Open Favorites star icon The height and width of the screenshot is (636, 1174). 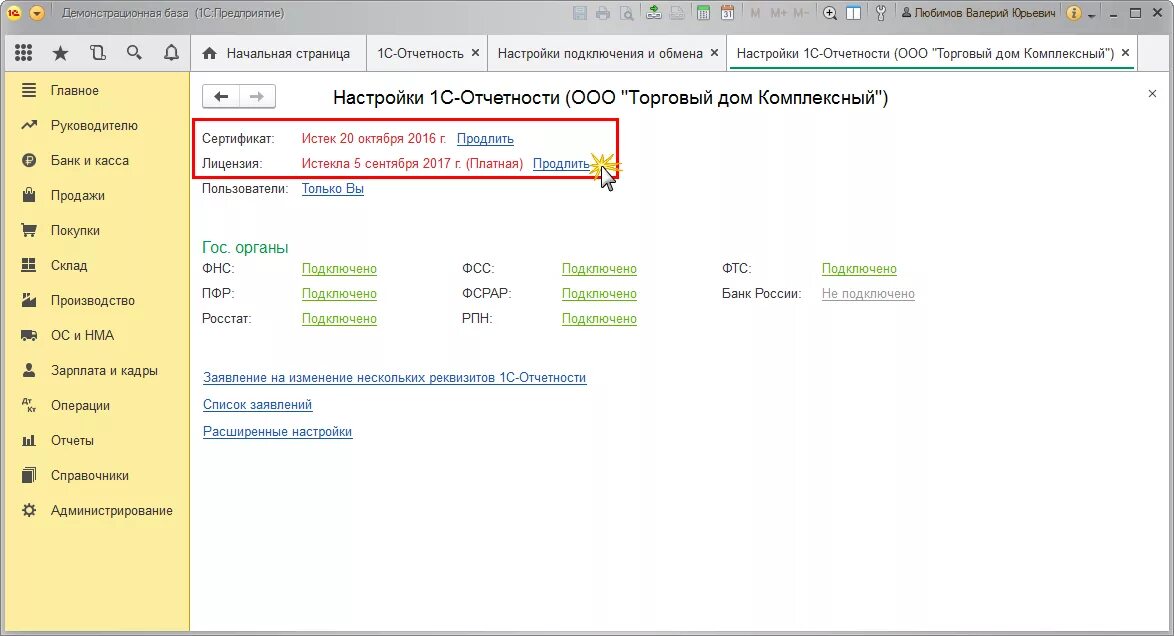(60, 52)
